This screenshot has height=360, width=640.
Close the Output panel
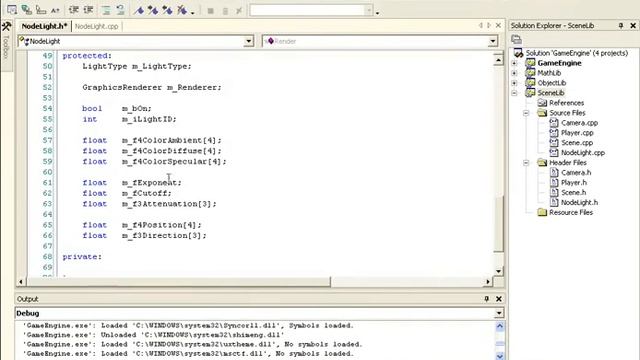point(499,299)
